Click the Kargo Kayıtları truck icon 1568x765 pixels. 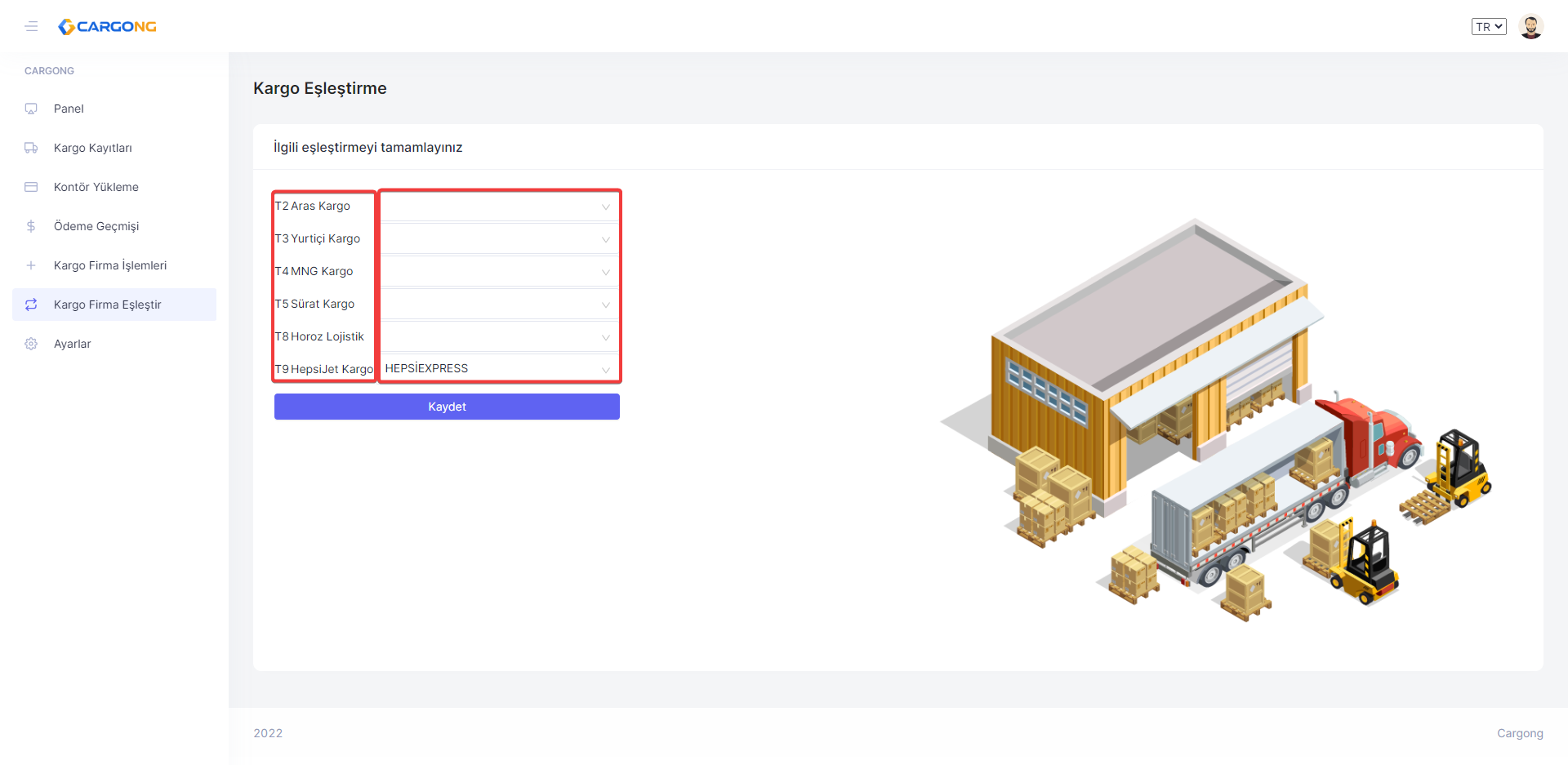[31, 148]
